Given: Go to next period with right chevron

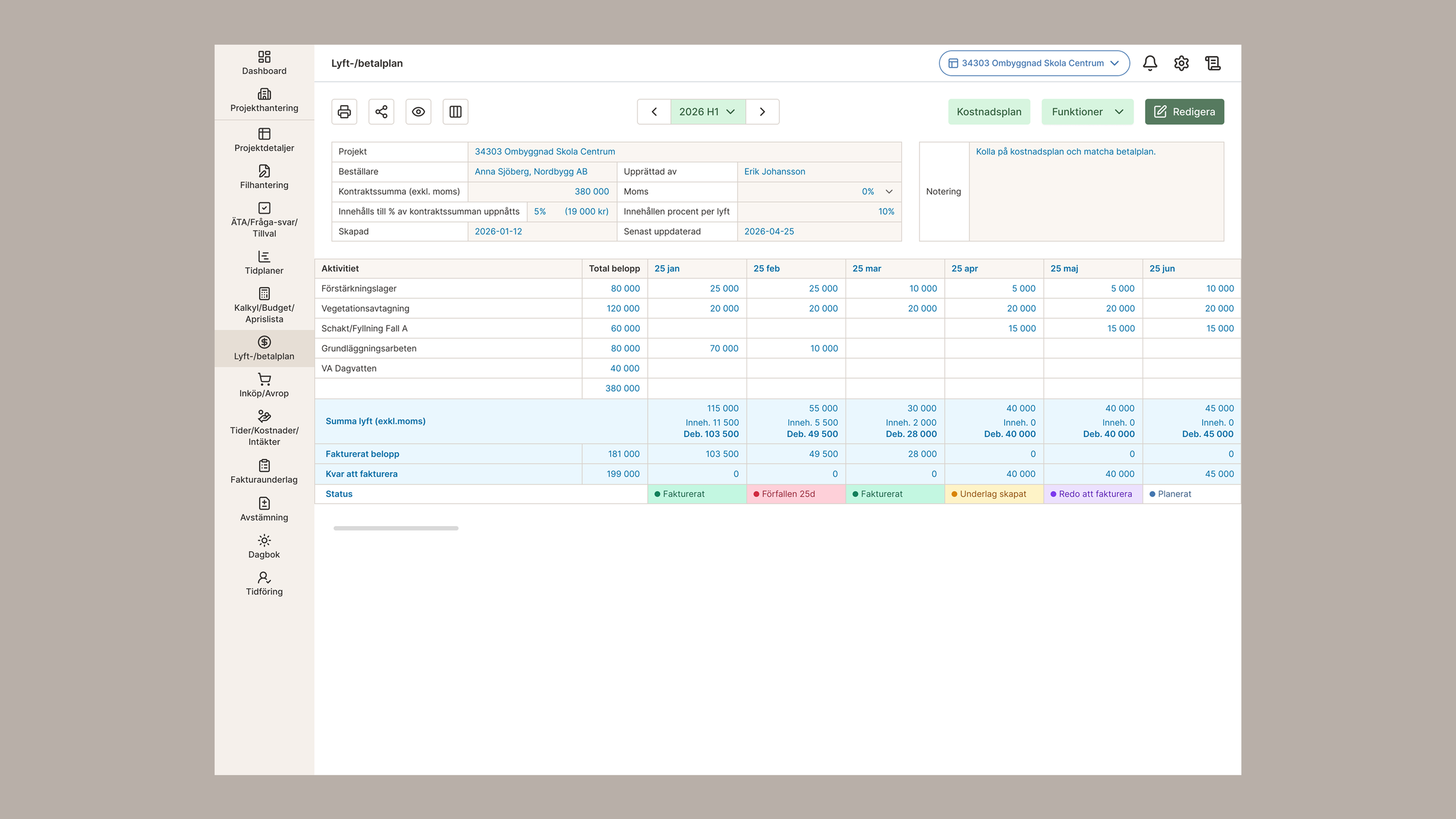Looking at the screenshot, I should point(762,112).
